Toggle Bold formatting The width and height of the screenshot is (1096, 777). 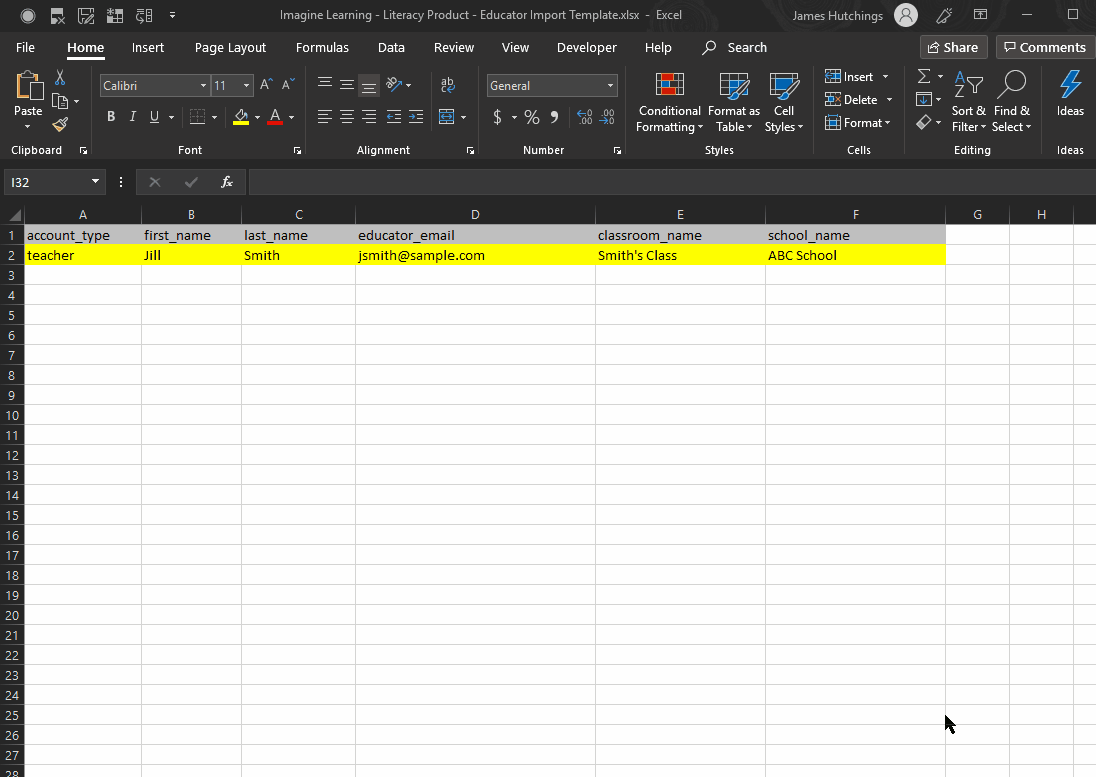click(111, 117)
